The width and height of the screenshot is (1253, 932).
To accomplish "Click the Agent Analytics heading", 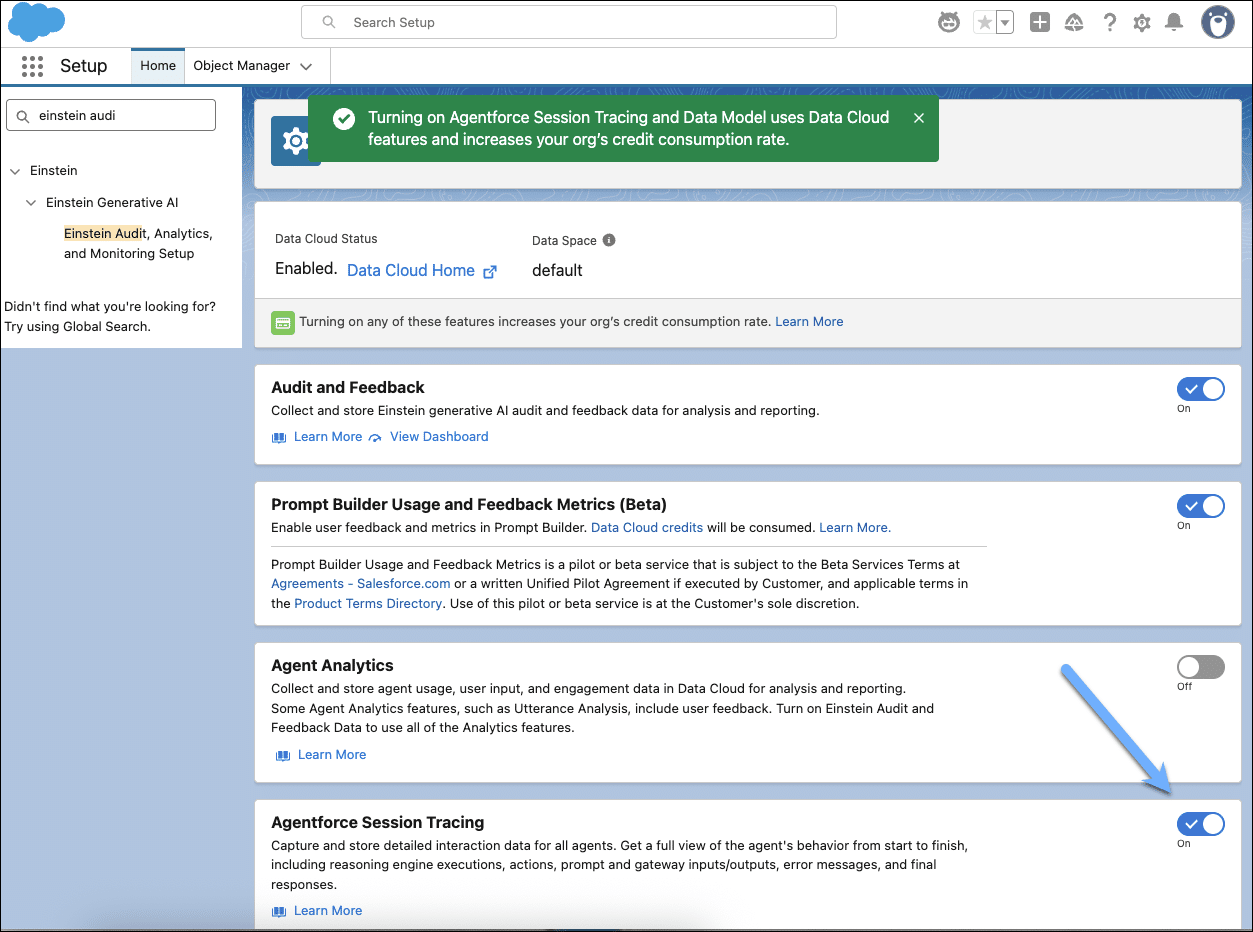I will 332,666.
